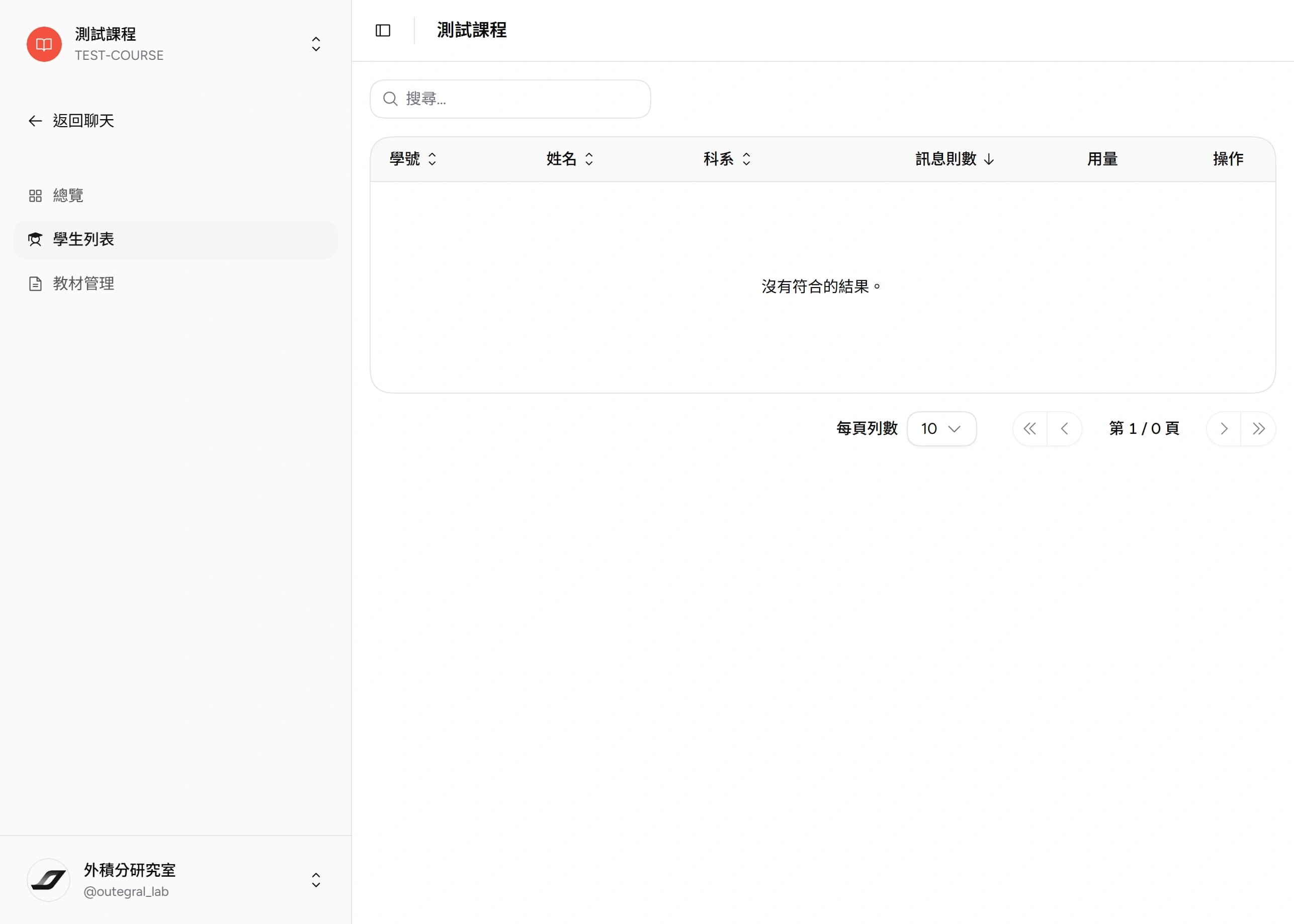Image resolution: width=1294 pixels, height=924 pixels.
Task: Select 學生列表 in the sidebar
Action: (x=175, y=239)
